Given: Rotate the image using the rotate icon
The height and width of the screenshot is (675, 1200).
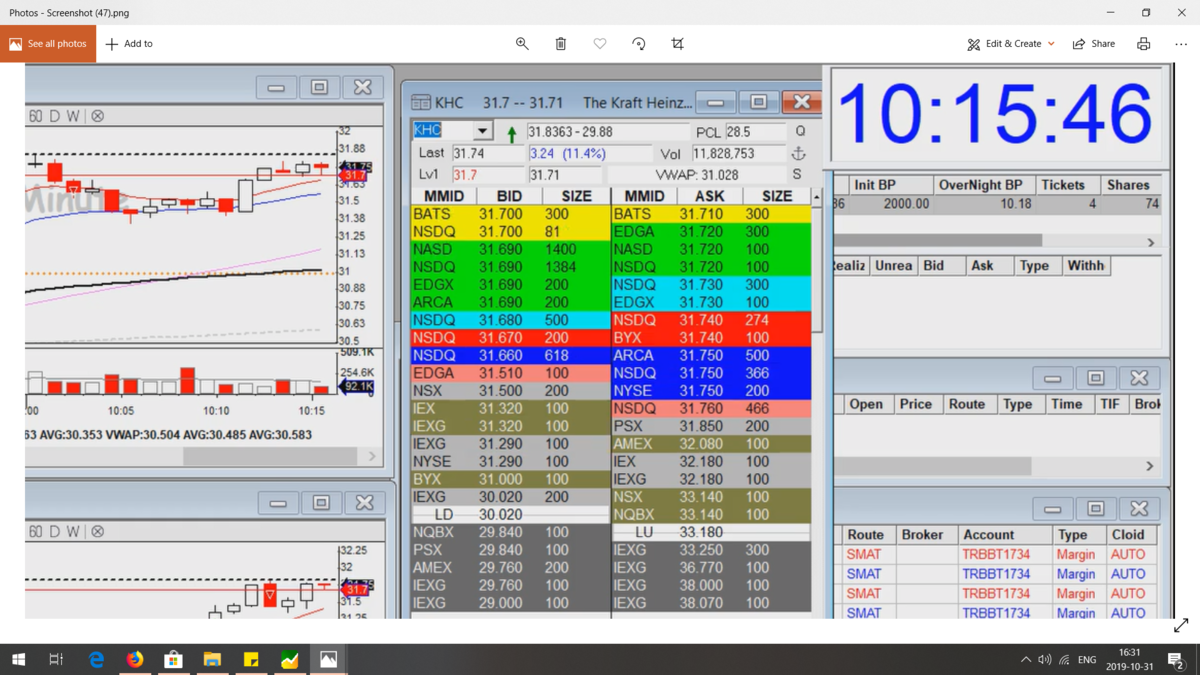Looking at the screenshot, I should click(639, 44).
